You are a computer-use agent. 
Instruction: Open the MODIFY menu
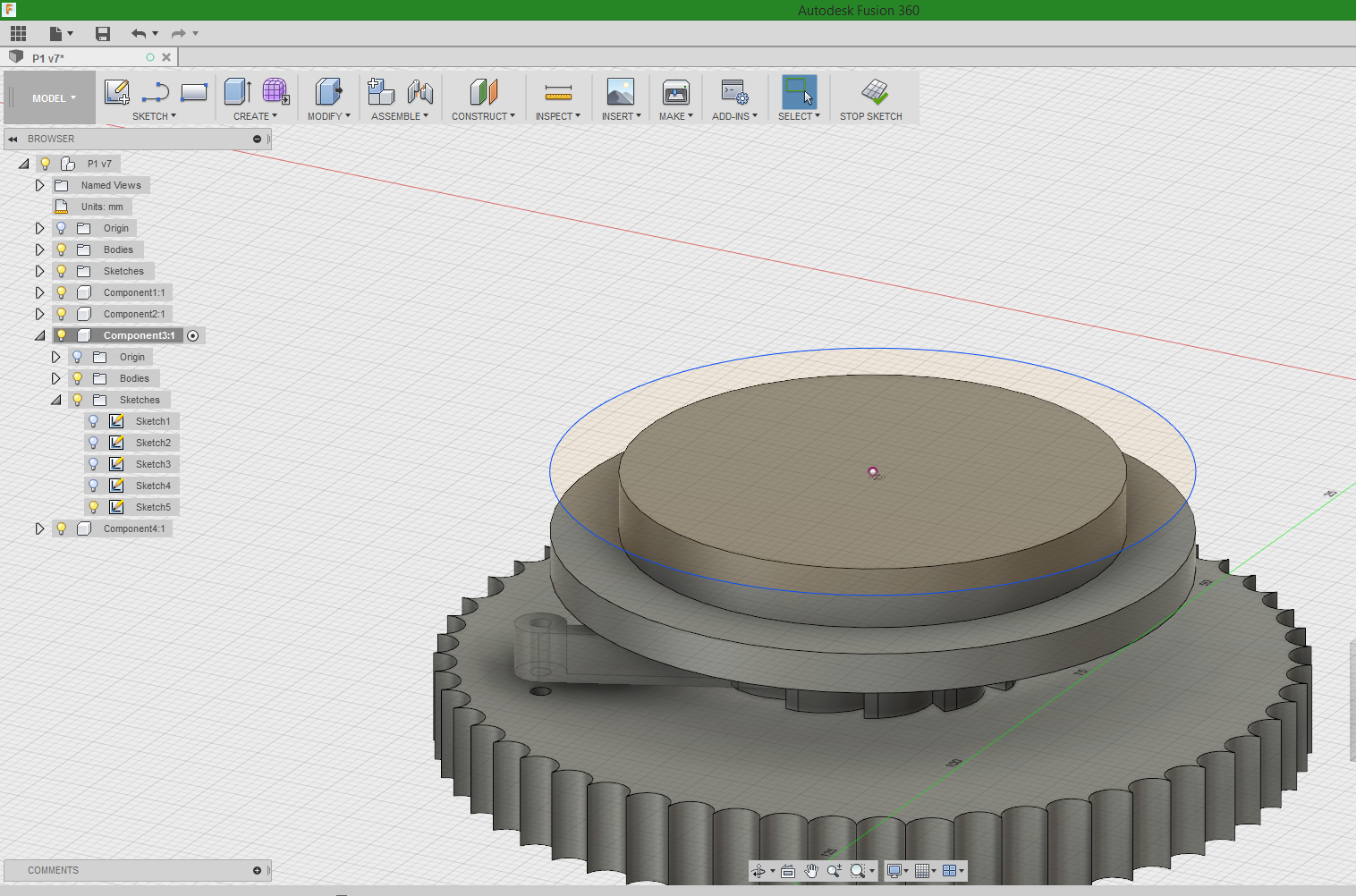point(328,116)
